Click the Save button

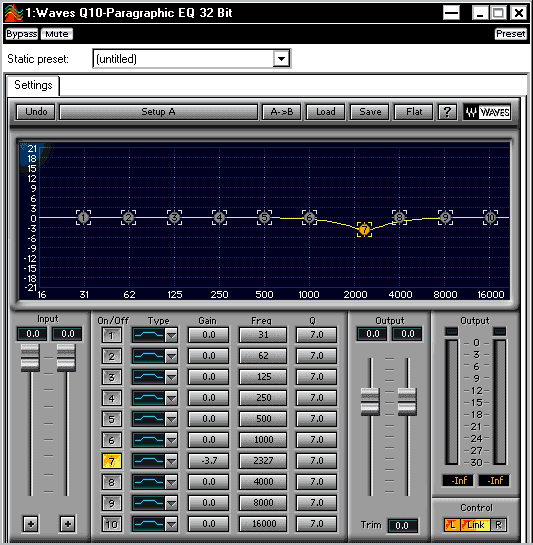370,112
